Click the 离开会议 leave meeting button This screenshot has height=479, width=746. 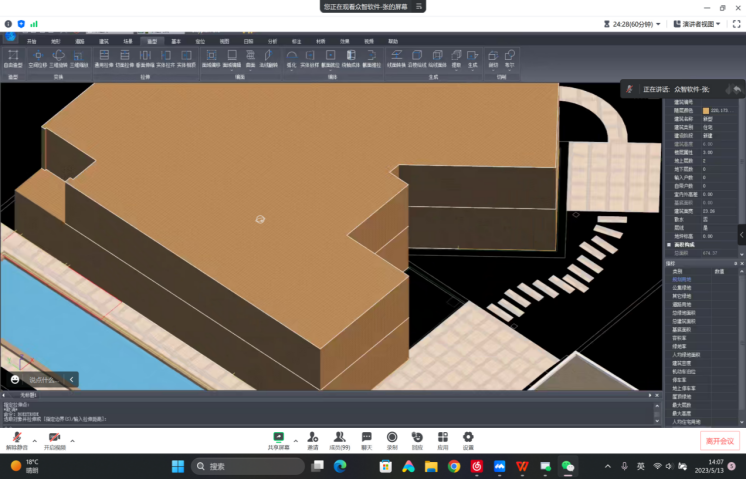pos(719,440)
